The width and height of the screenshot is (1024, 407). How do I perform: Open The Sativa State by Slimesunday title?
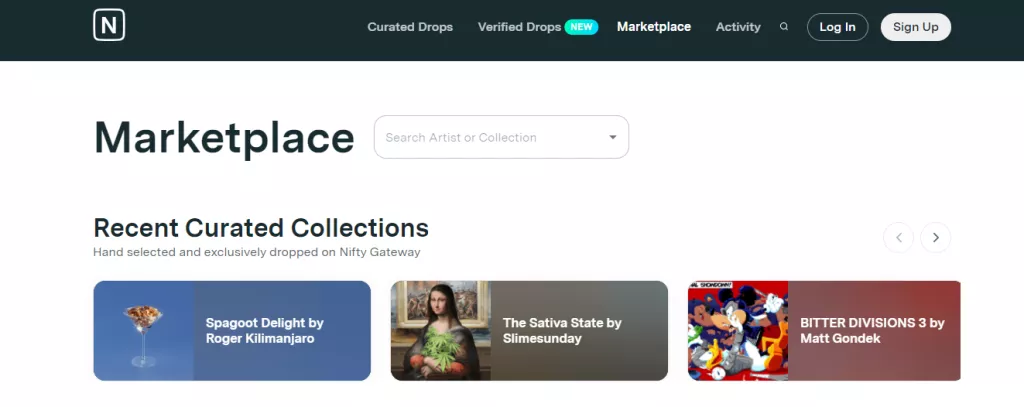(562, 330)
